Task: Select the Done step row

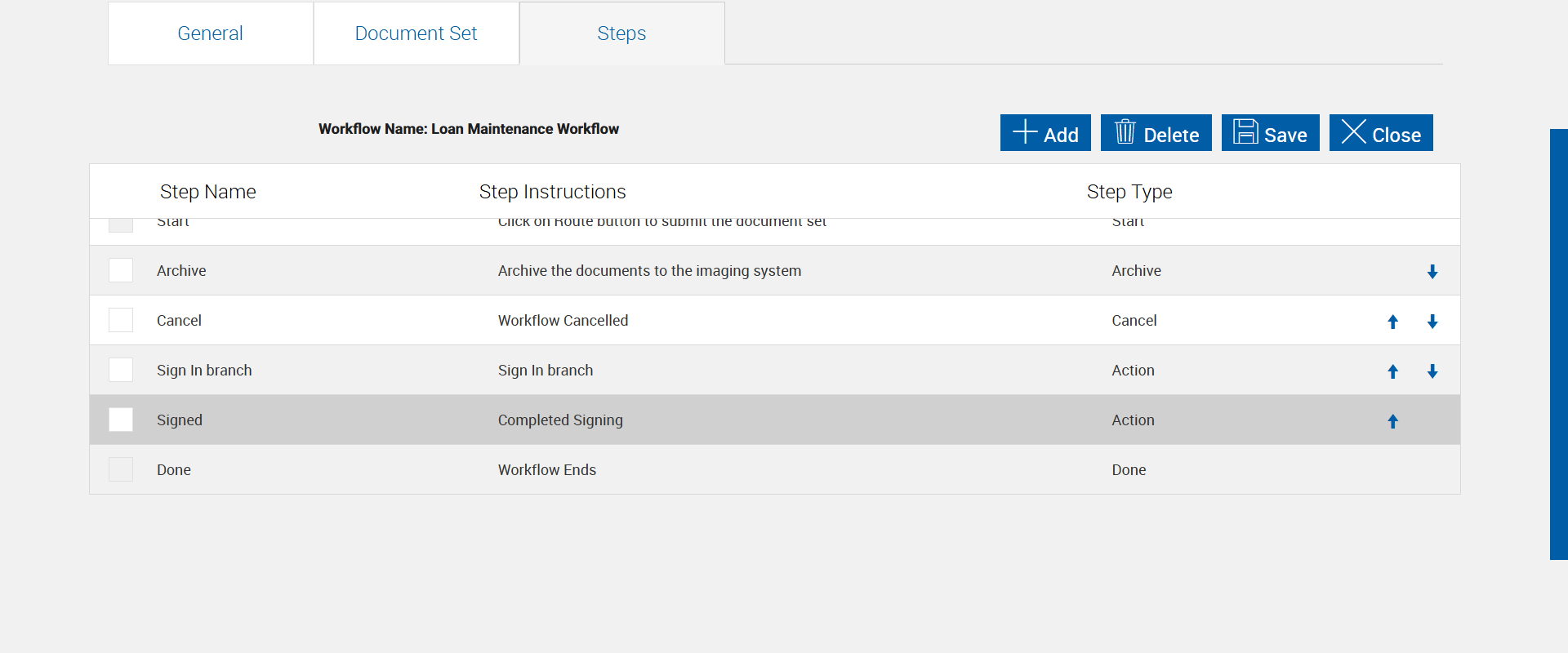Action: click(x=547, y=470)
